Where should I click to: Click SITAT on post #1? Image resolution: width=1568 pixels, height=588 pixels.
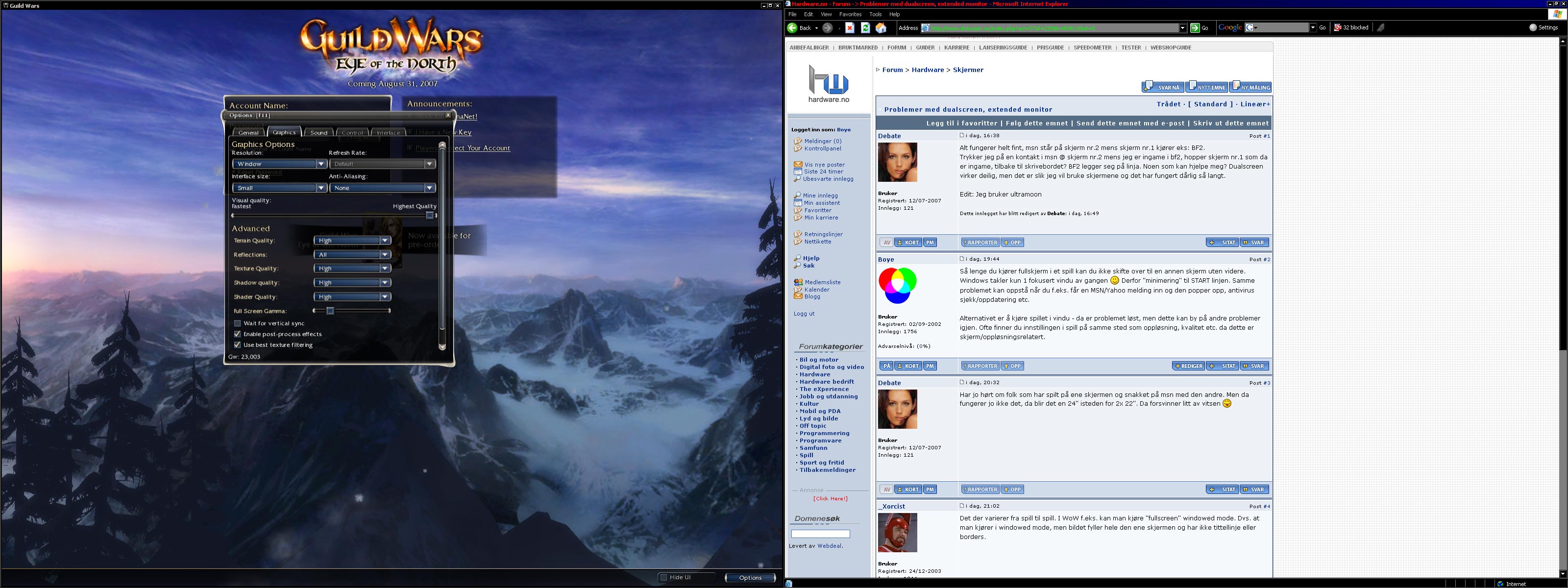[x=1222, y=243]
